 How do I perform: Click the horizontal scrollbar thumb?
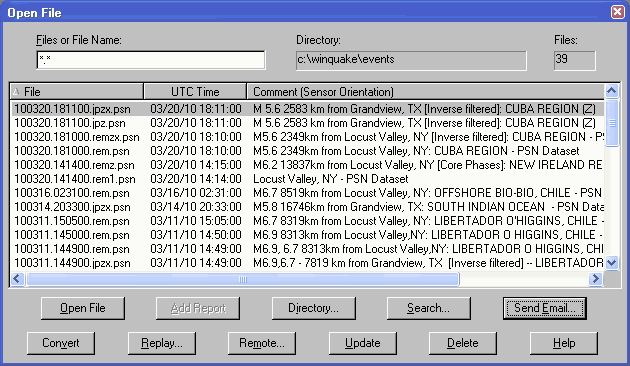click(x=242, y=279)
